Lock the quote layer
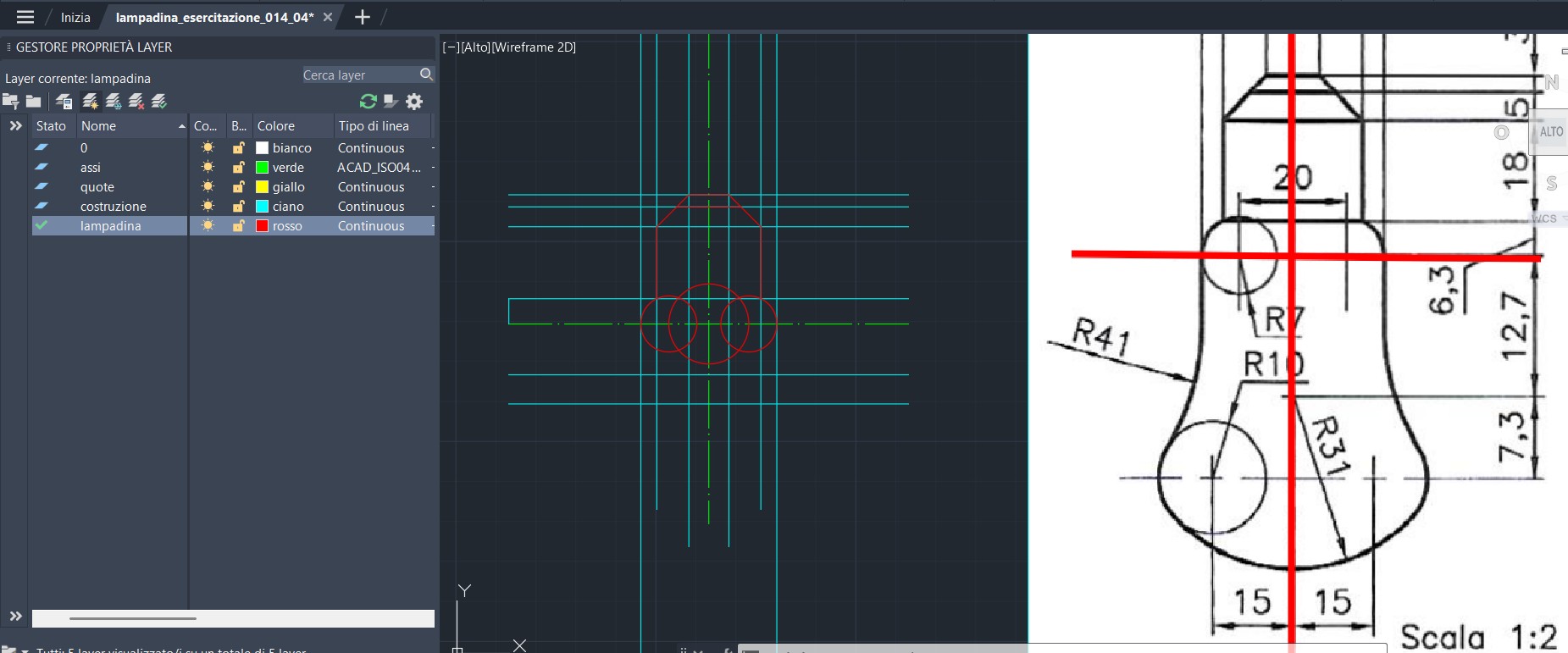This screenshot has width=1568, height=653. pyautogui.click(x=239, y=187)
